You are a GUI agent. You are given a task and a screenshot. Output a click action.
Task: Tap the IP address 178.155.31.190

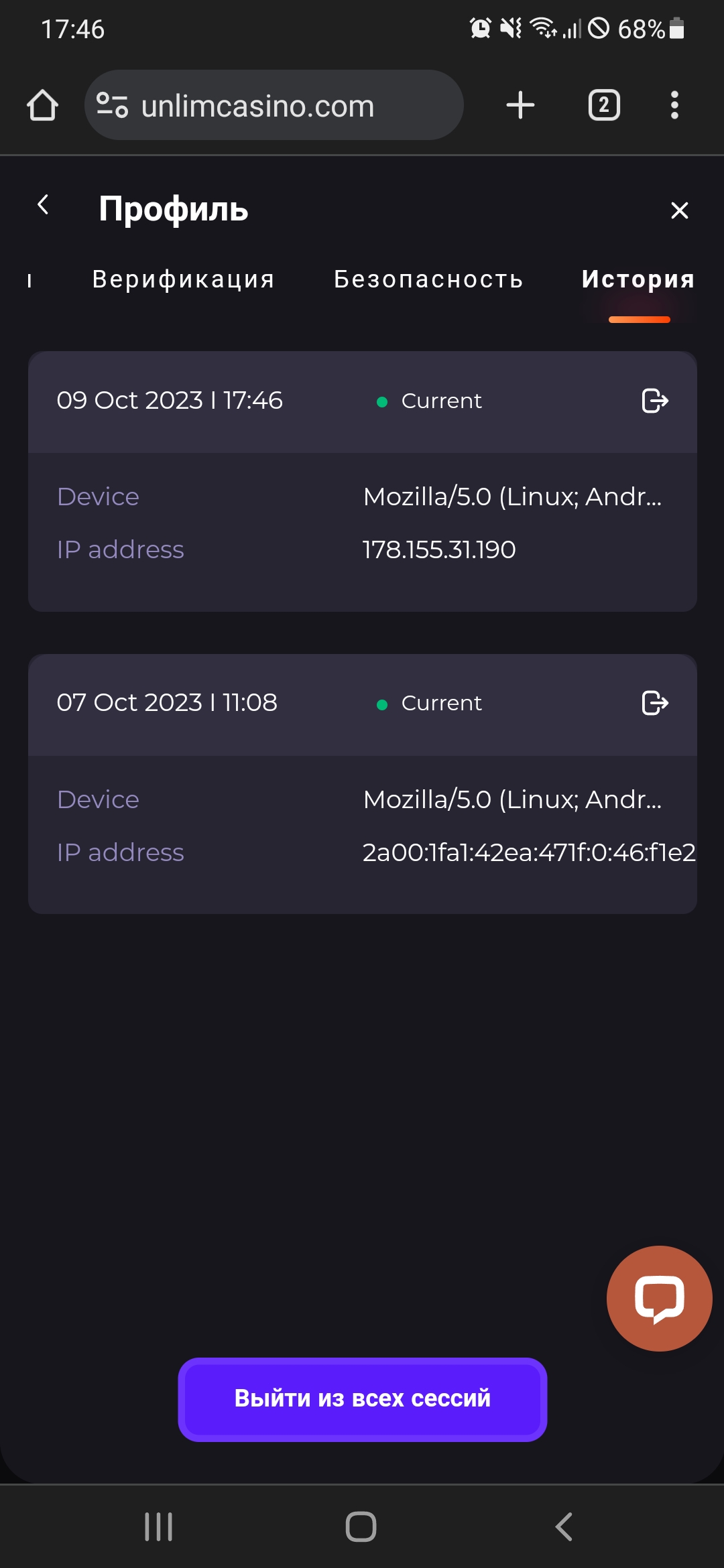(439, 549)
